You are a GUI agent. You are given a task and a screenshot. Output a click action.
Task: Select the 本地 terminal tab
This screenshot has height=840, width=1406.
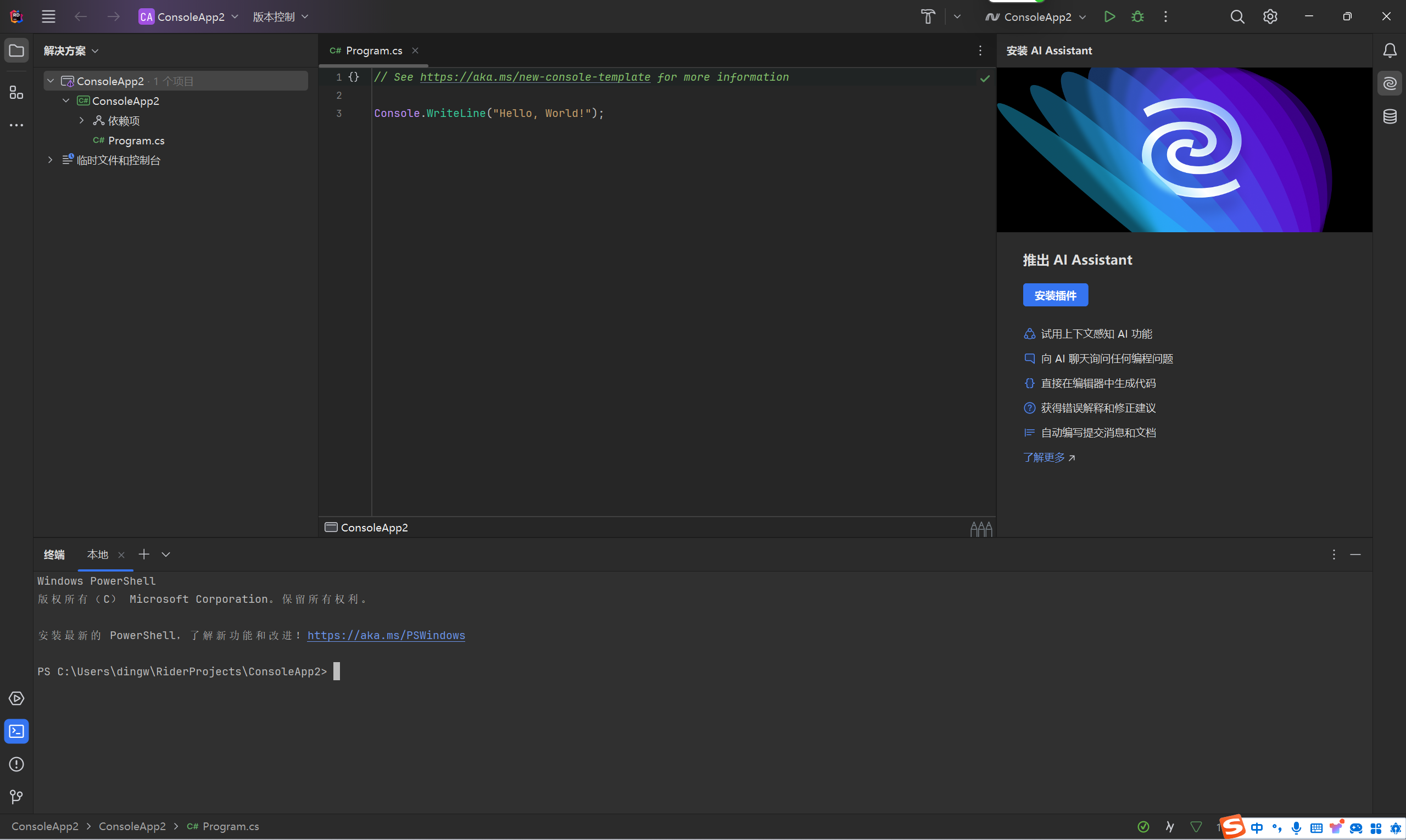pos(97,555)
